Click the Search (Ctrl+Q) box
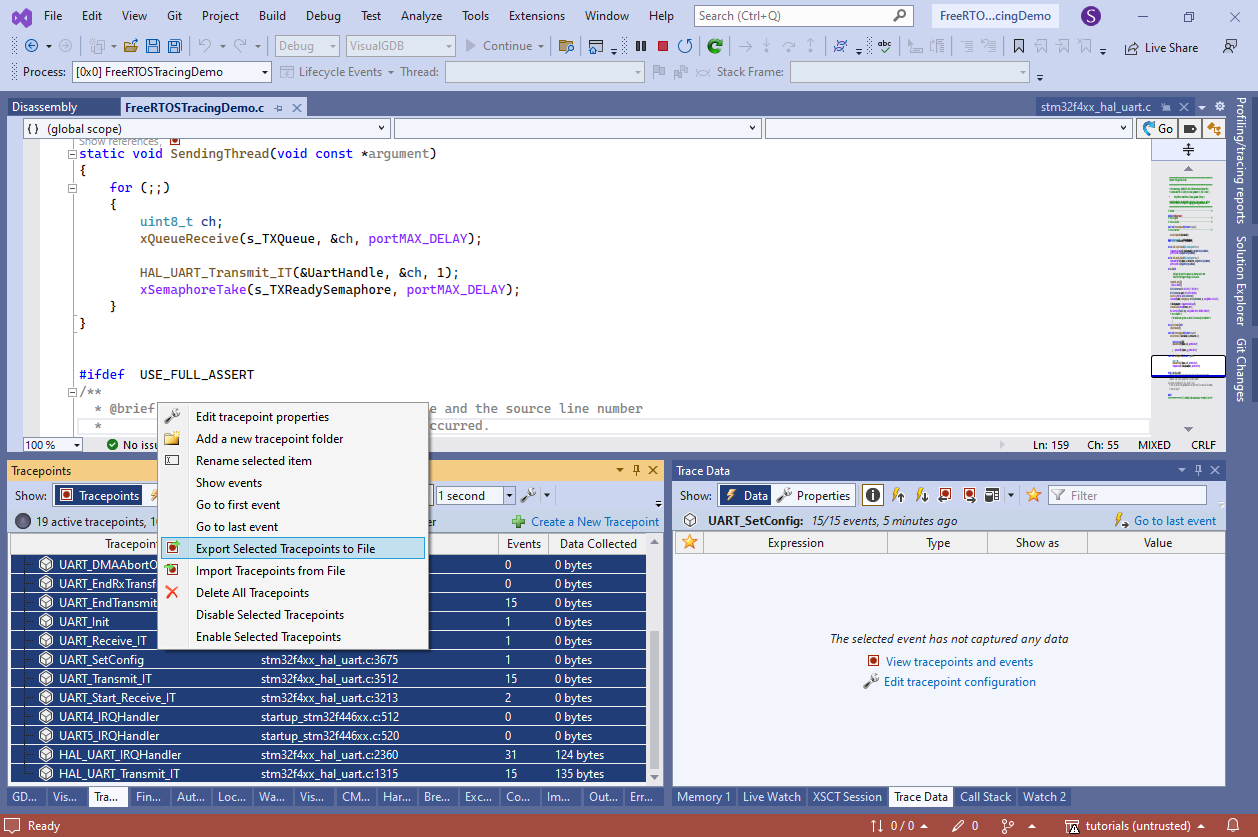 click(803, 16)
